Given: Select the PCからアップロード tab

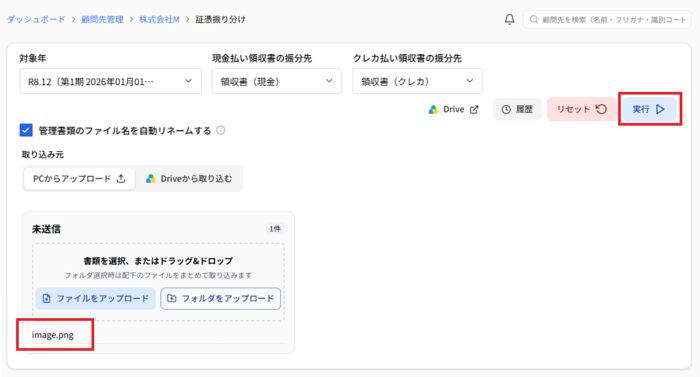Looking at the screenshot, I should tap(79, 179).
